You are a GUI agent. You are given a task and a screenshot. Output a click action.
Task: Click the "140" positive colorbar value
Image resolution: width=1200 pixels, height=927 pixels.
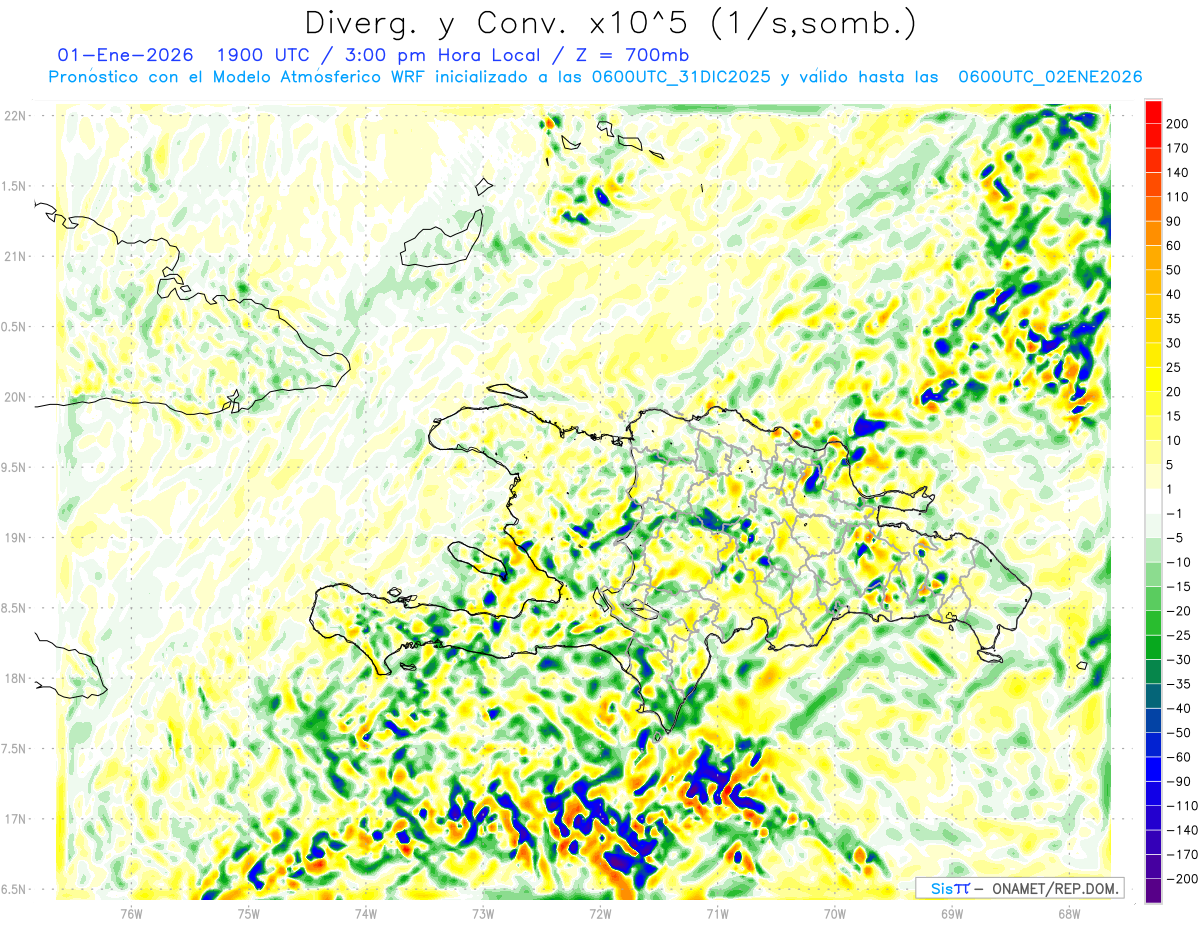(1178, 172)
